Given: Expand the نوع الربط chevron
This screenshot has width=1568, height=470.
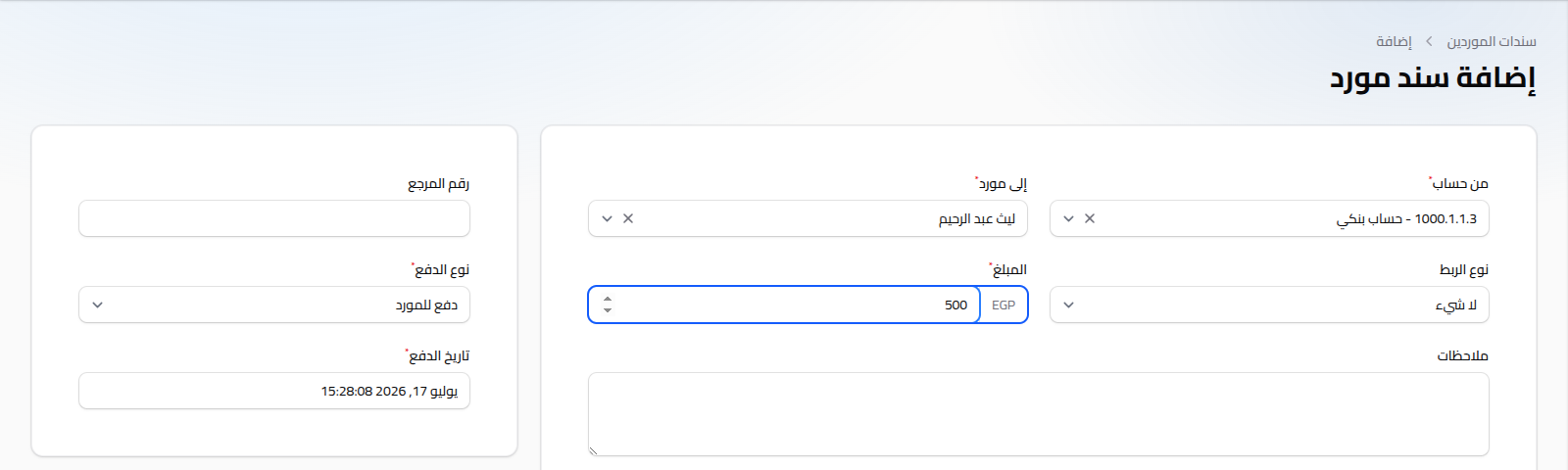Looking at the screenshot, I should (1068, 305).
